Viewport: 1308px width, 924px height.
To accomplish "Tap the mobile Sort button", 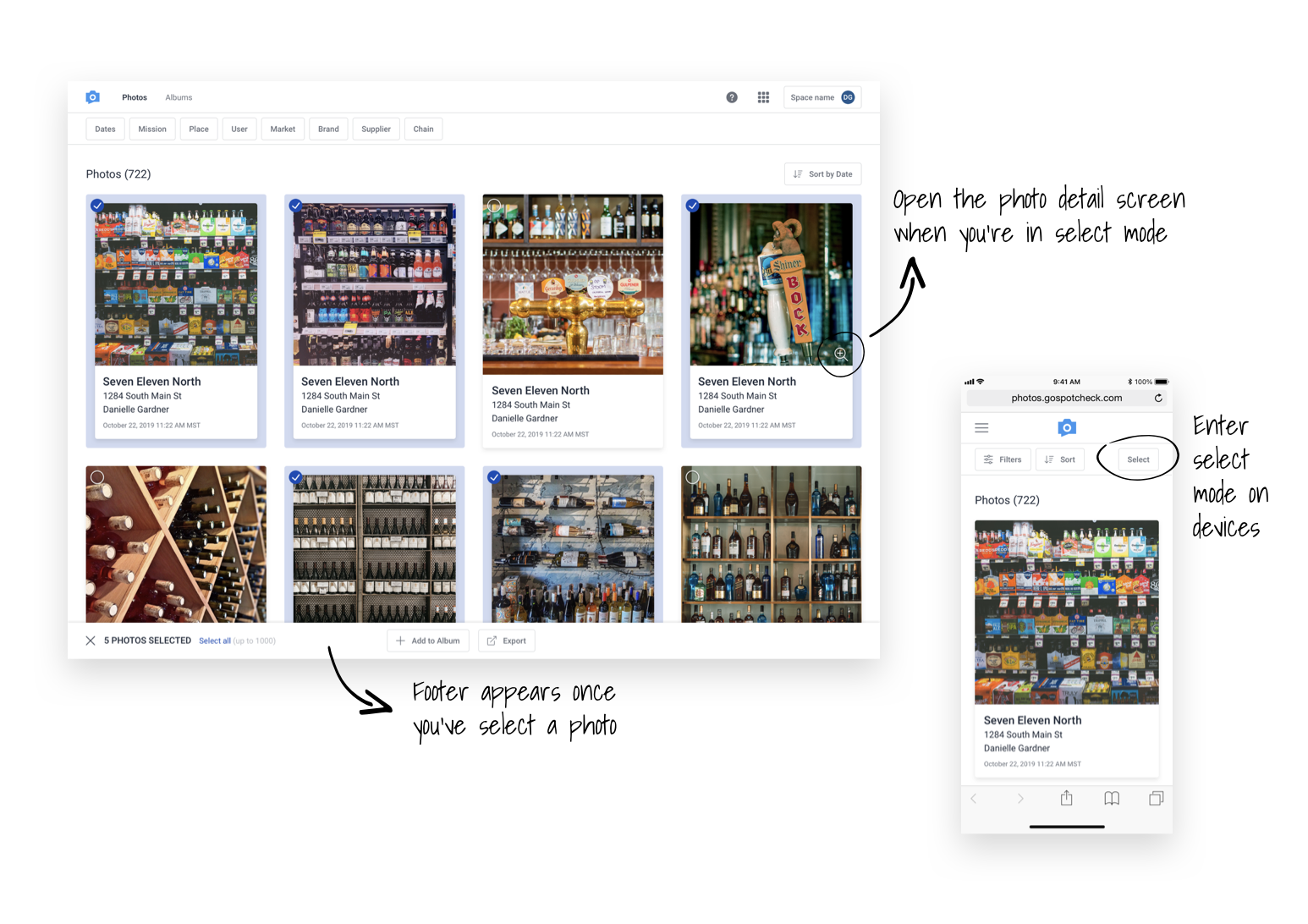I will pos(1060,459).
